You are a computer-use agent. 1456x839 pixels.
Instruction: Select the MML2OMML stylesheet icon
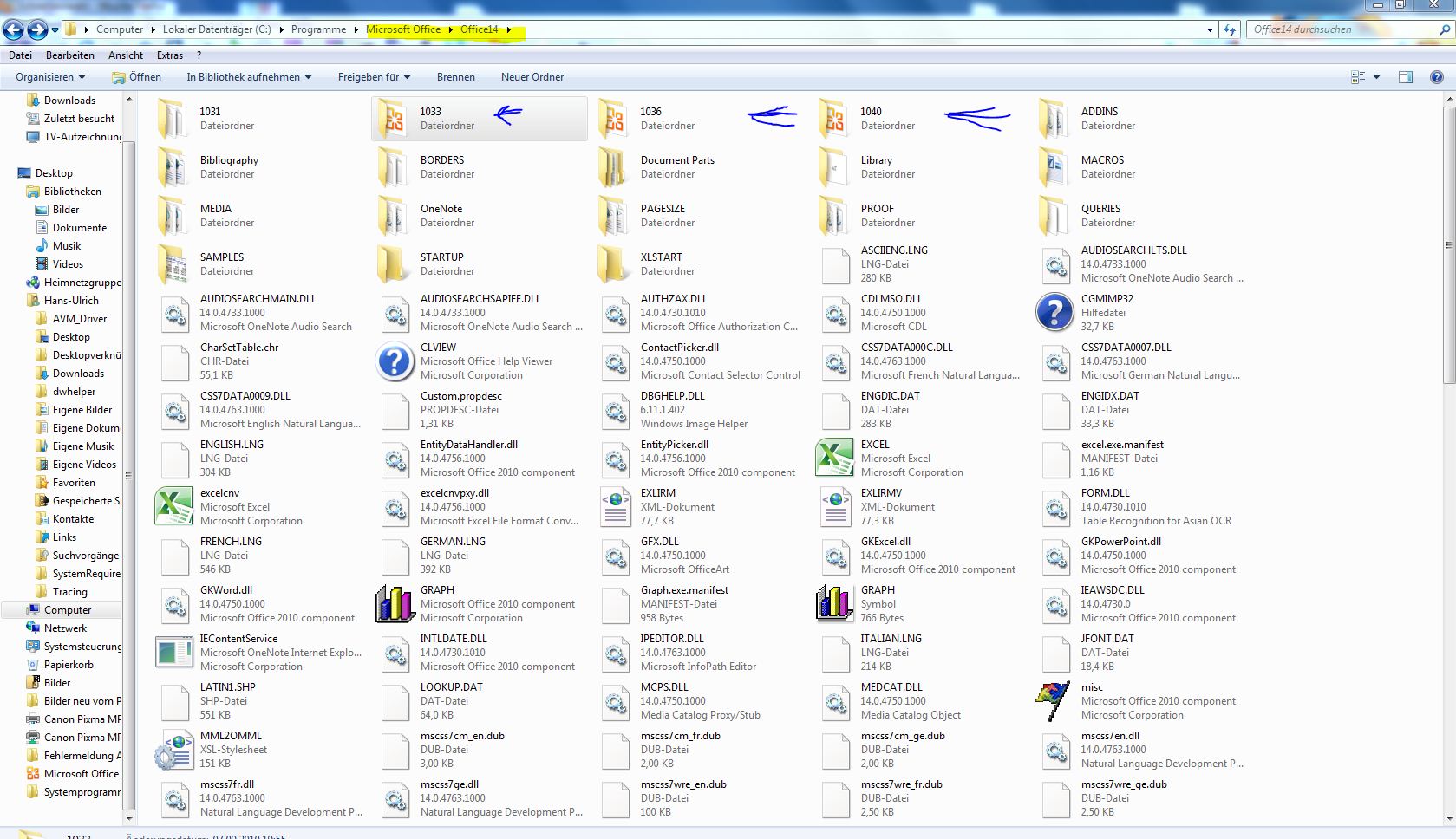pyautogui.click(x=173, y=749)
